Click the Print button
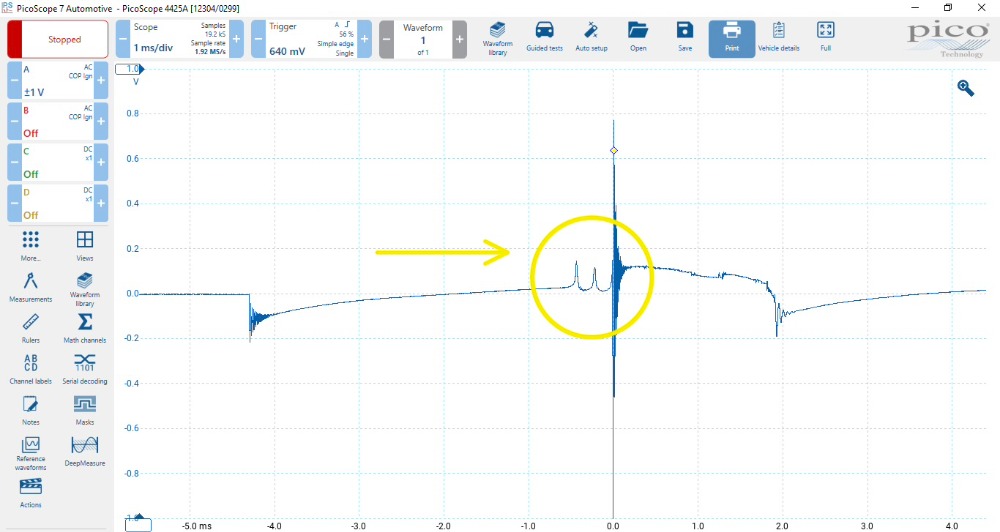The image size is (1000, 532). pos(732,37)
